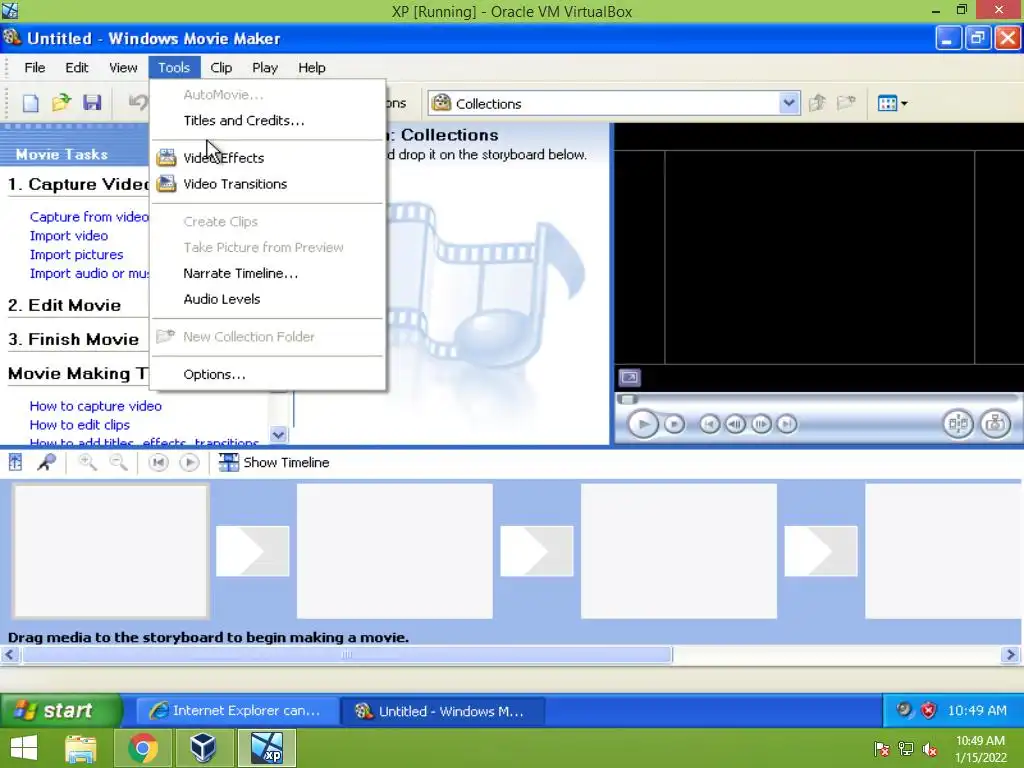Open the Views thumbnails dropdown button
This screenshot has height=768, width=1024.
click(x=893, y=103)
